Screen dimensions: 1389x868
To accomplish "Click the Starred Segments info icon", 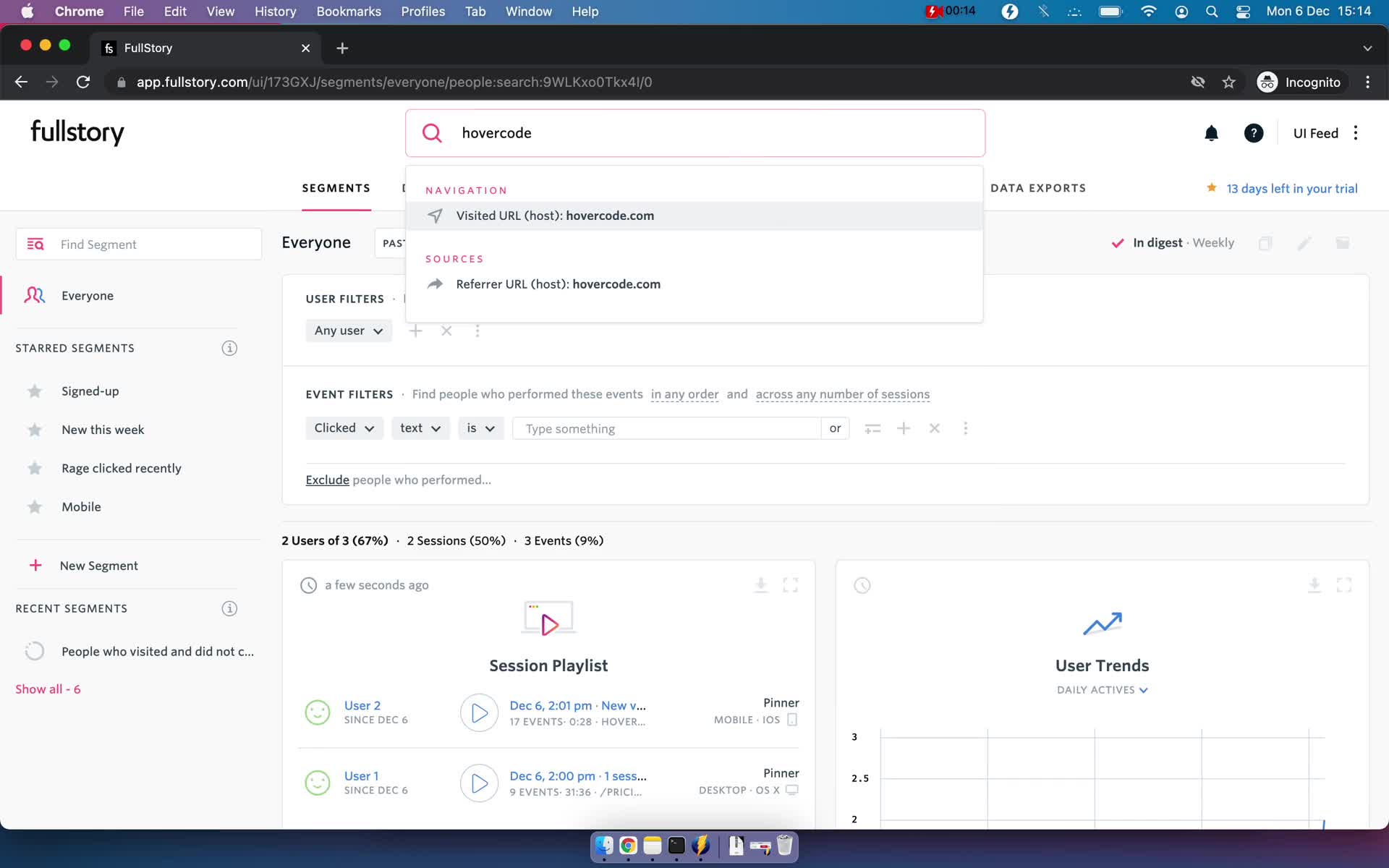I will coord(229,348).
